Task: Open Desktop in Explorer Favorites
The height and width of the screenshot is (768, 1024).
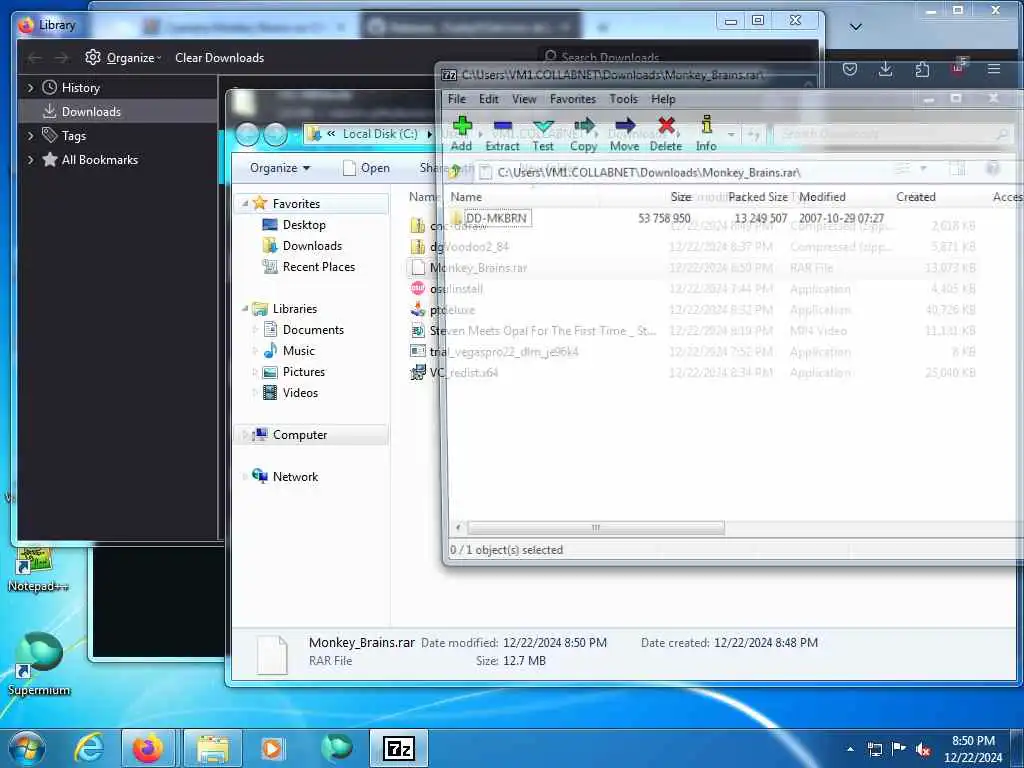Action: (x=304, y=225)
